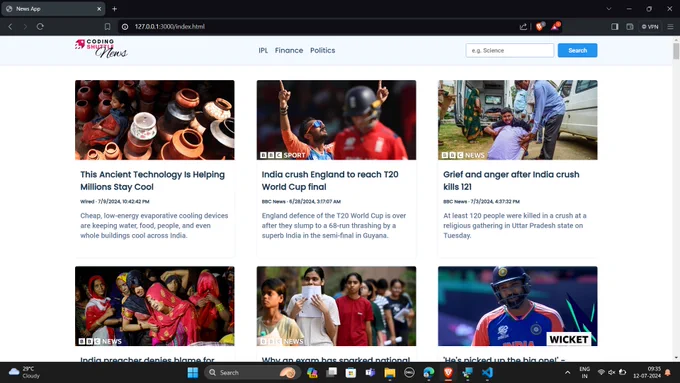This screenshot has width=680, height=383.
Task: Click the 'At least 120 people were killed' description
Action: pyautogui.click(x=515, y=226)
